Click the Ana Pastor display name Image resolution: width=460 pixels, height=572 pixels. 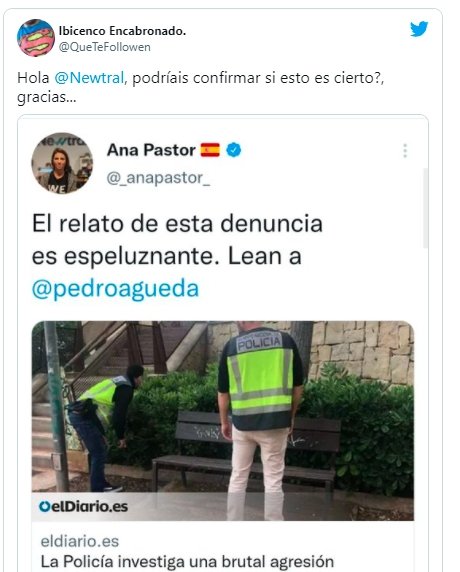[x=151, y=150]
